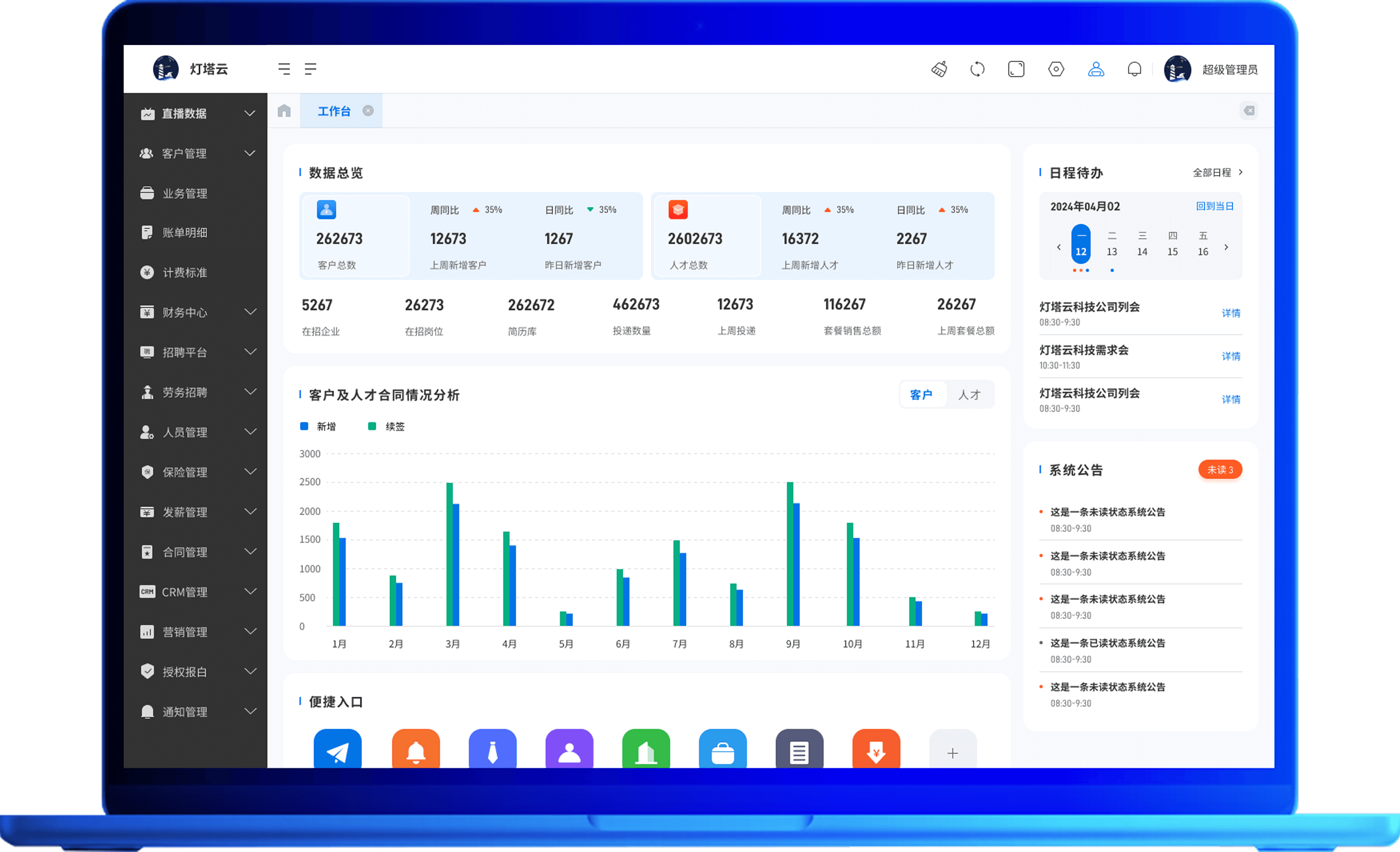This screenshot has height=852, width=1400.
Task: Switch the chart view to 人才
Action: point(970,394)
